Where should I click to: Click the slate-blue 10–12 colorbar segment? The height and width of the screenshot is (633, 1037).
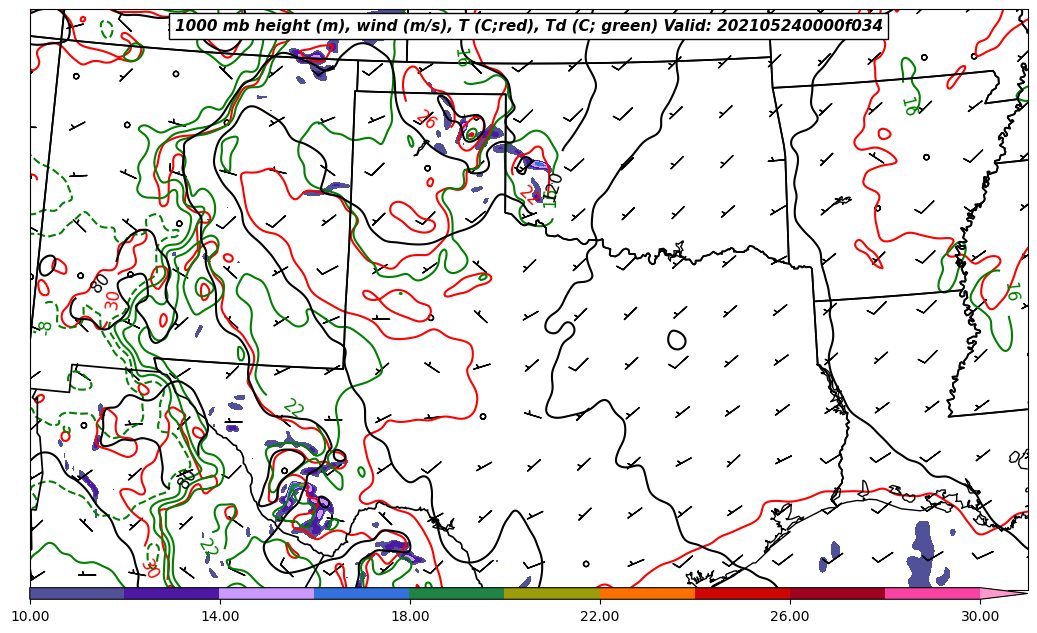(77, 593)
